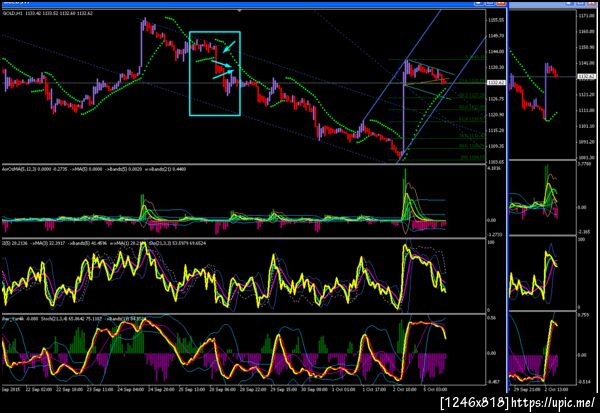600x413 pixels.
Task: Click the '1 Oct 01:00' time axis label
Action: coord(344,389)
